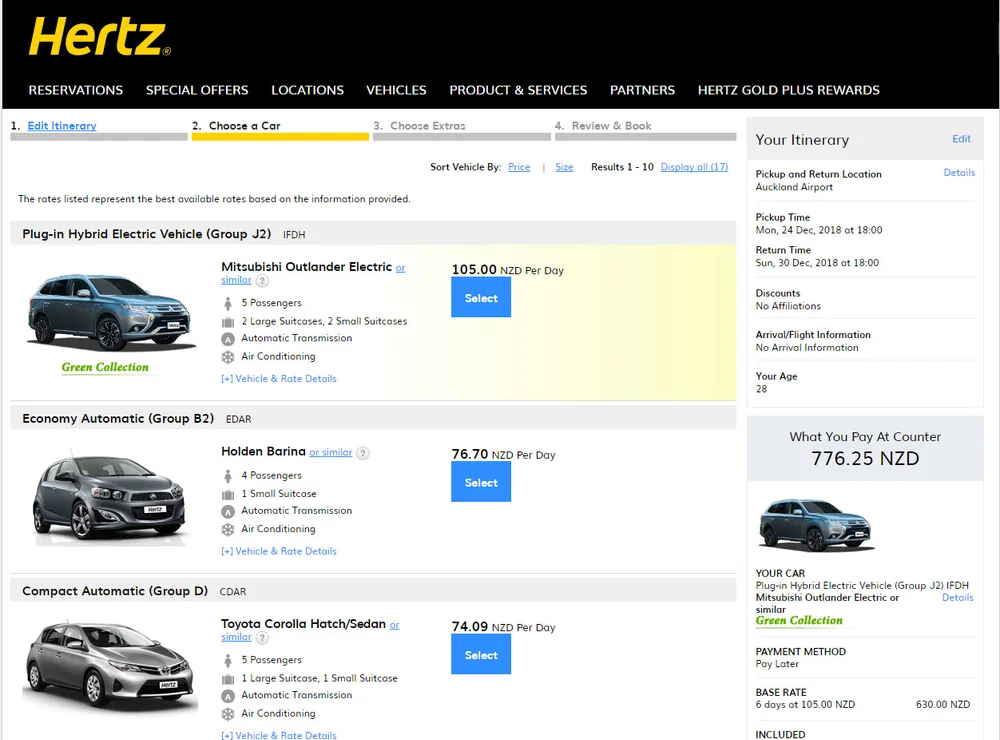Click the 105.00 NZD Per Day price

point(508,270)
